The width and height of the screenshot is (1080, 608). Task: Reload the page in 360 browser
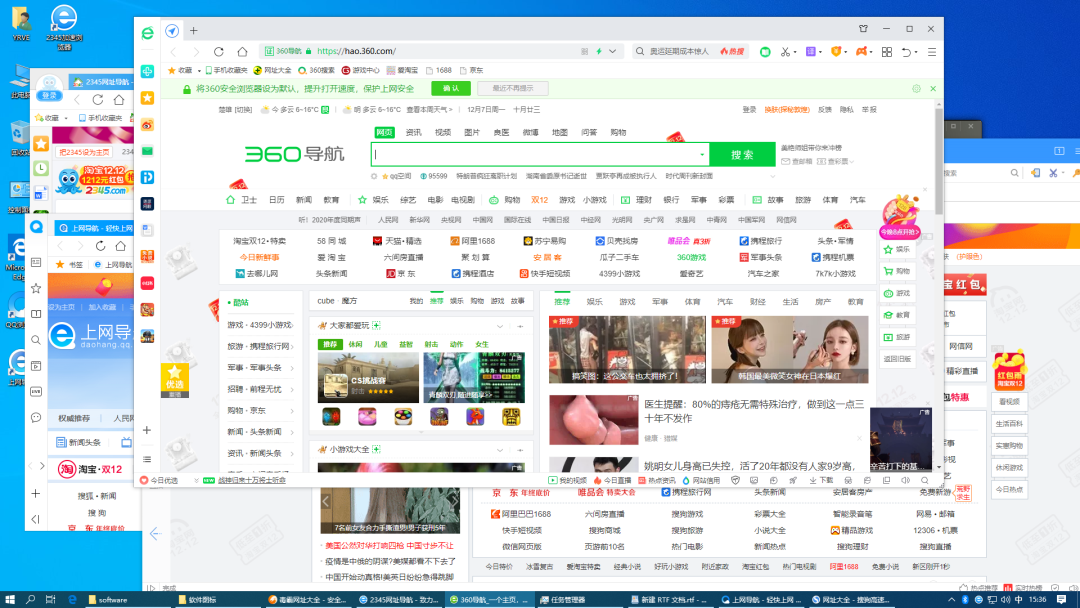click(218, 52)
